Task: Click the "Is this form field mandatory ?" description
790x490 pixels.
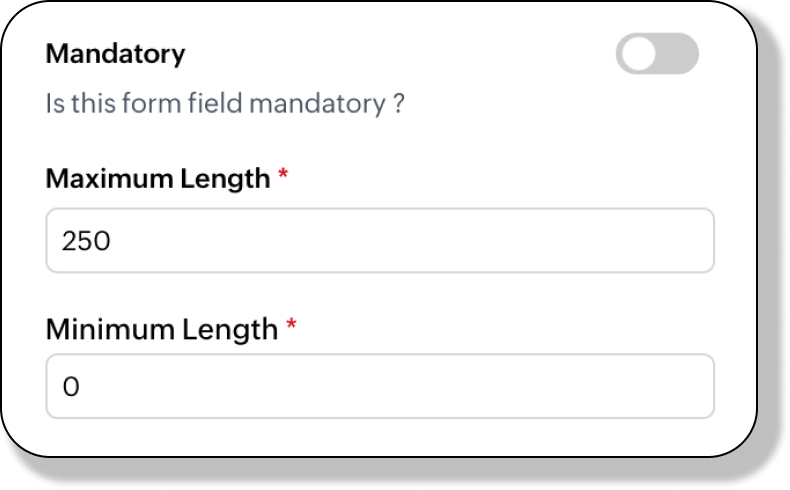Action: [224, 103]
